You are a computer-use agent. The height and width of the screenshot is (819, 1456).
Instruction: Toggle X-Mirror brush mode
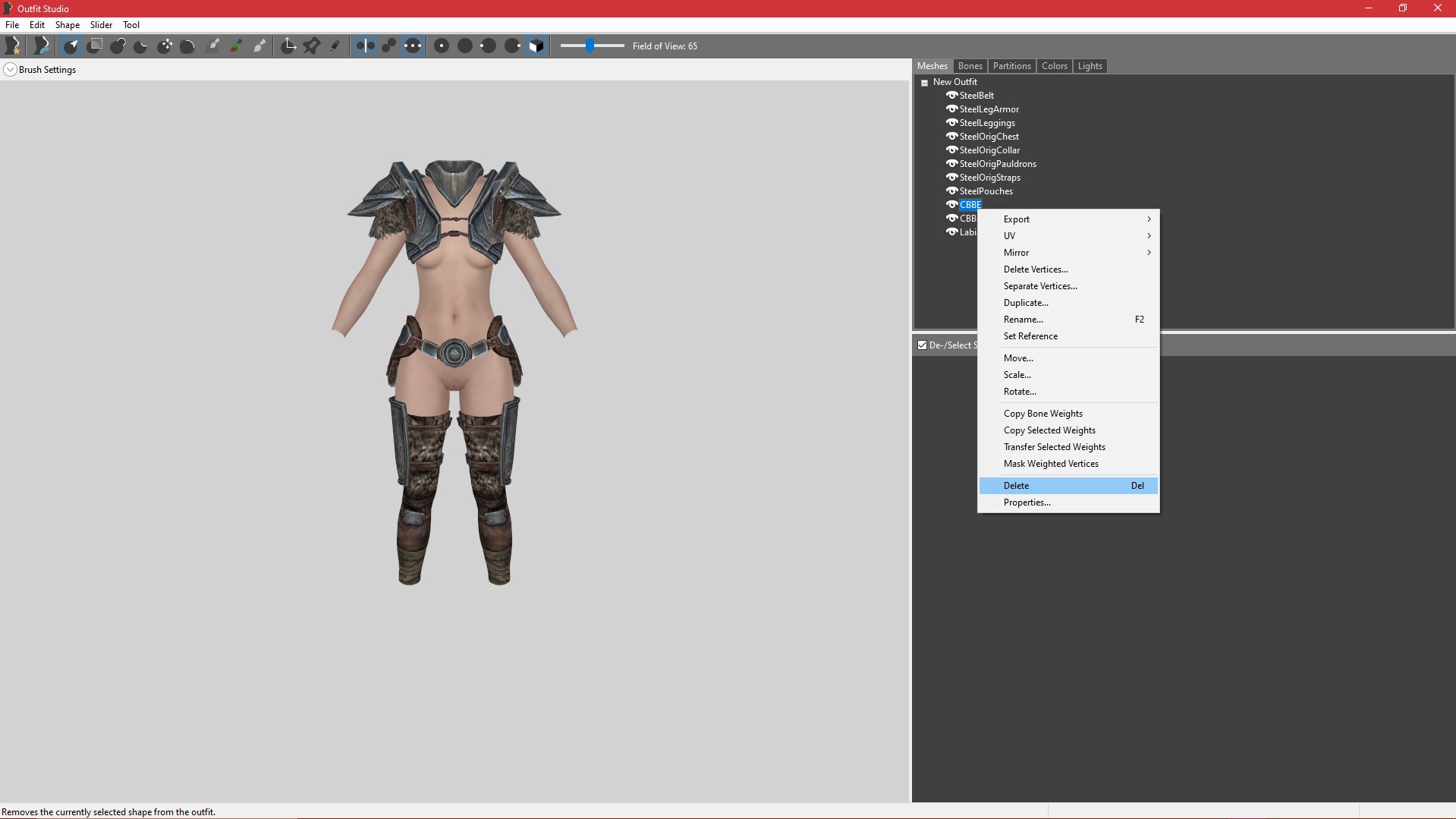(365, 46)
